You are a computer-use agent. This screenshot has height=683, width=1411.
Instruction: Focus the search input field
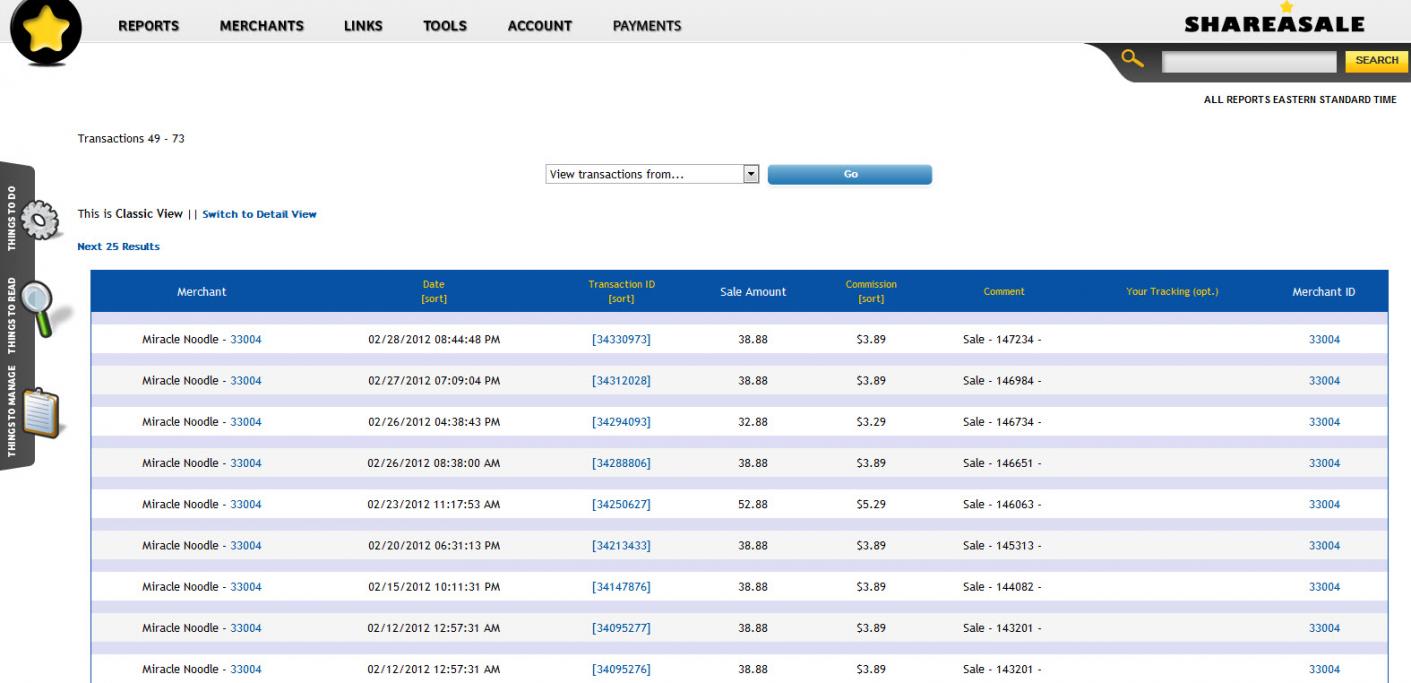coord(1249,62)
